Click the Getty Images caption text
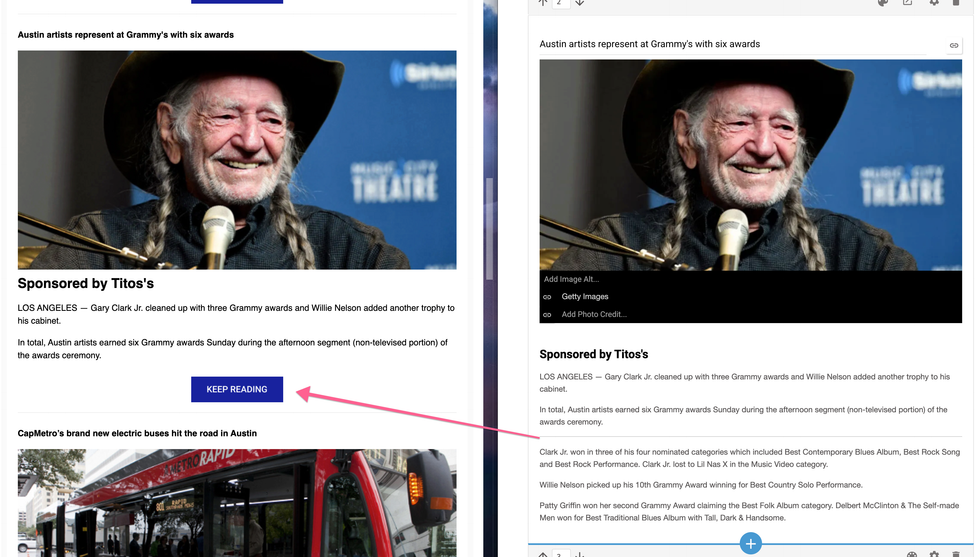The width and height of the screenshot is (980, 557). click(585, 297)
